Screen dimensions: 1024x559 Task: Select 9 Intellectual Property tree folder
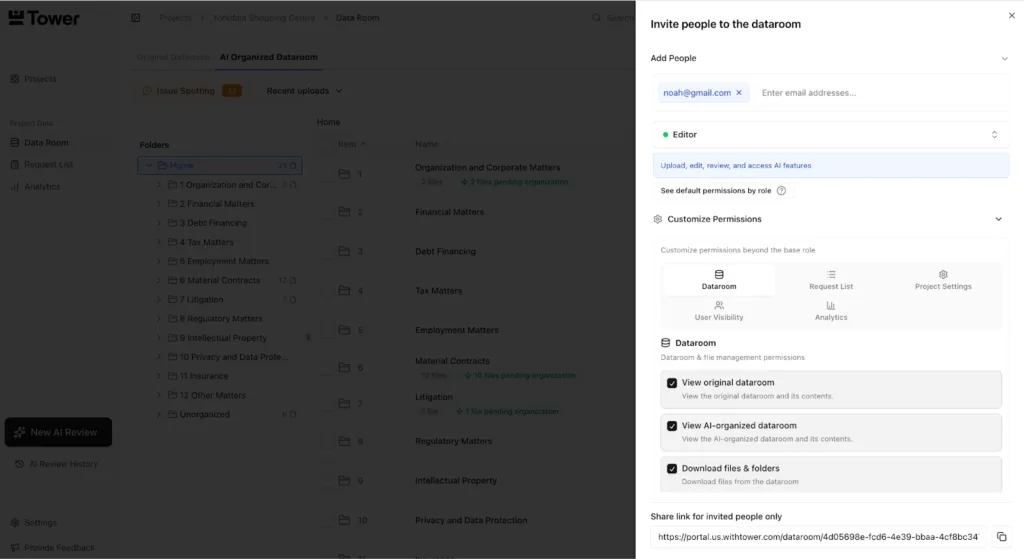[x=223, y=338]
